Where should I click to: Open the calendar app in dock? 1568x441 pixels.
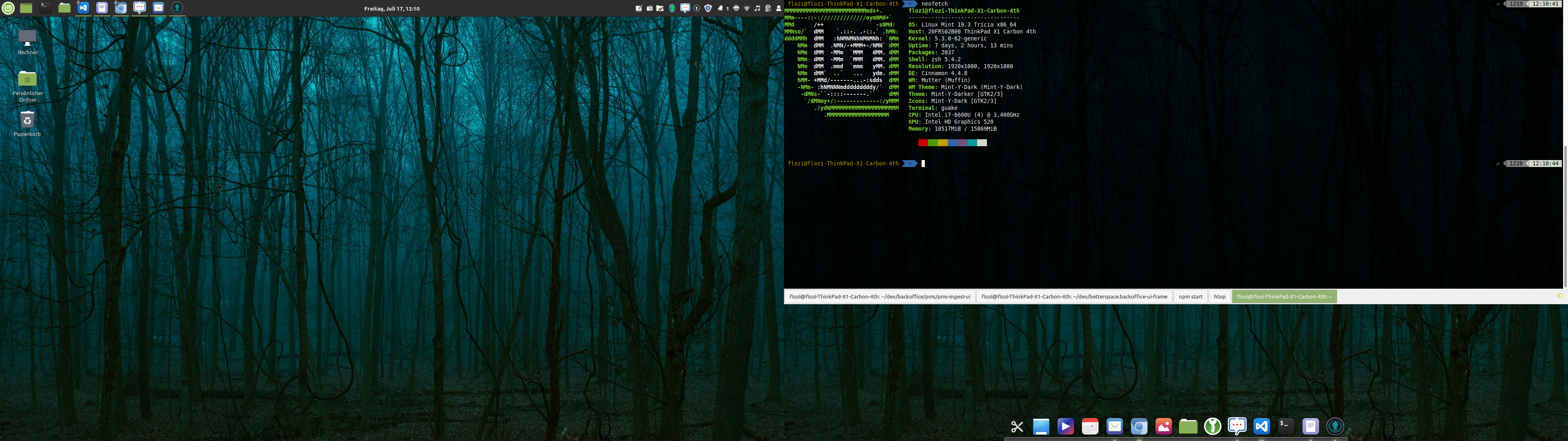coord(1090,427)
